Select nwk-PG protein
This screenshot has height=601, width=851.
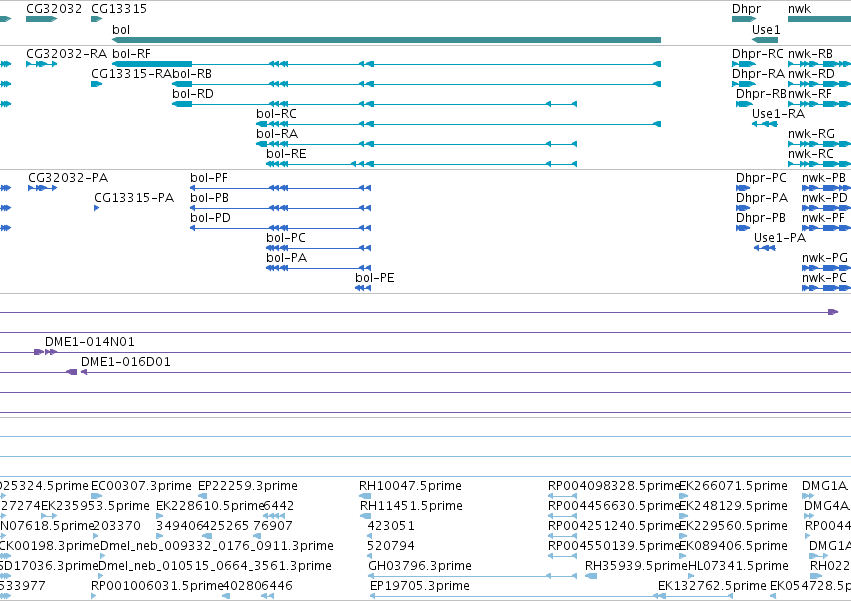[x=827, y=268]
